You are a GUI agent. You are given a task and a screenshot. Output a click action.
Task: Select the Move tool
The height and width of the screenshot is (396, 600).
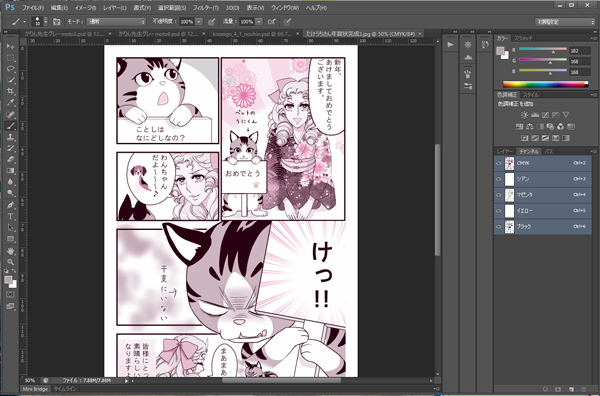pos(10,46)
